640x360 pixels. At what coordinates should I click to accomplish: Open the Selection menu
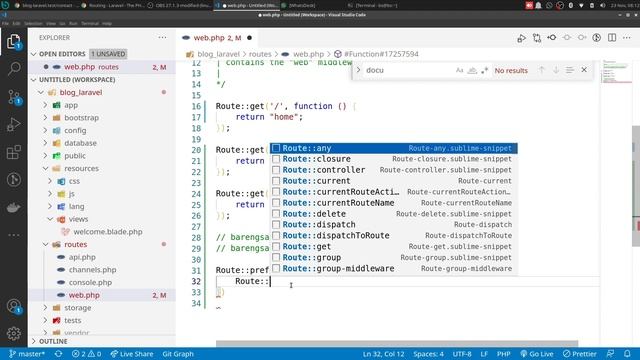[33, 24]
